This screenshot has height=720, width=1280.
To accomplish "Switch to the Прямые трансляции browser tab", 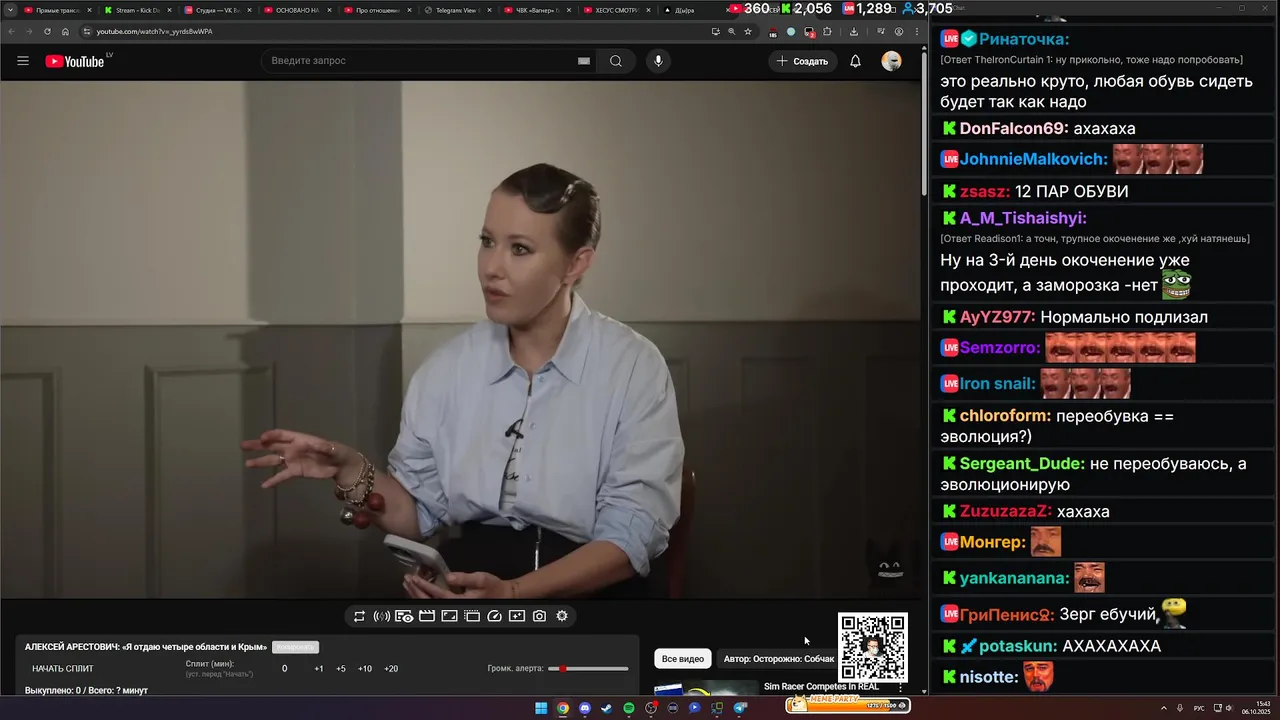I will (x=57, y=10).
